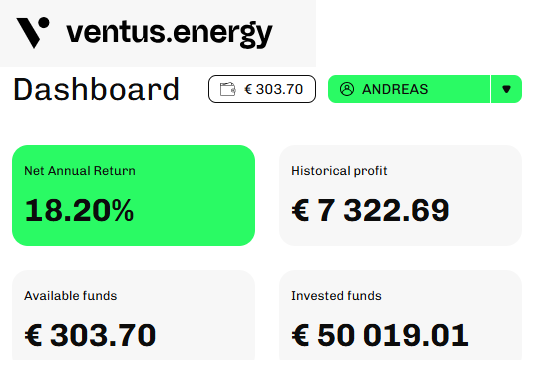Click the user profile avatar icon
535x366 pixels.
click(347, 89)
